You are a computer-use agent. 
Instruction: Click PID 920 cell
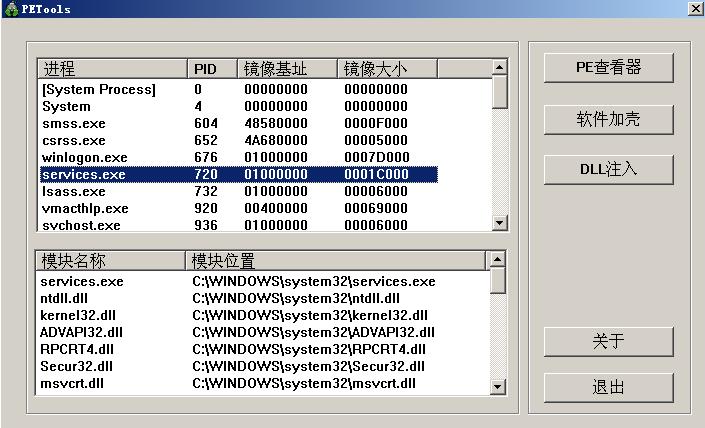pos(206,209)
